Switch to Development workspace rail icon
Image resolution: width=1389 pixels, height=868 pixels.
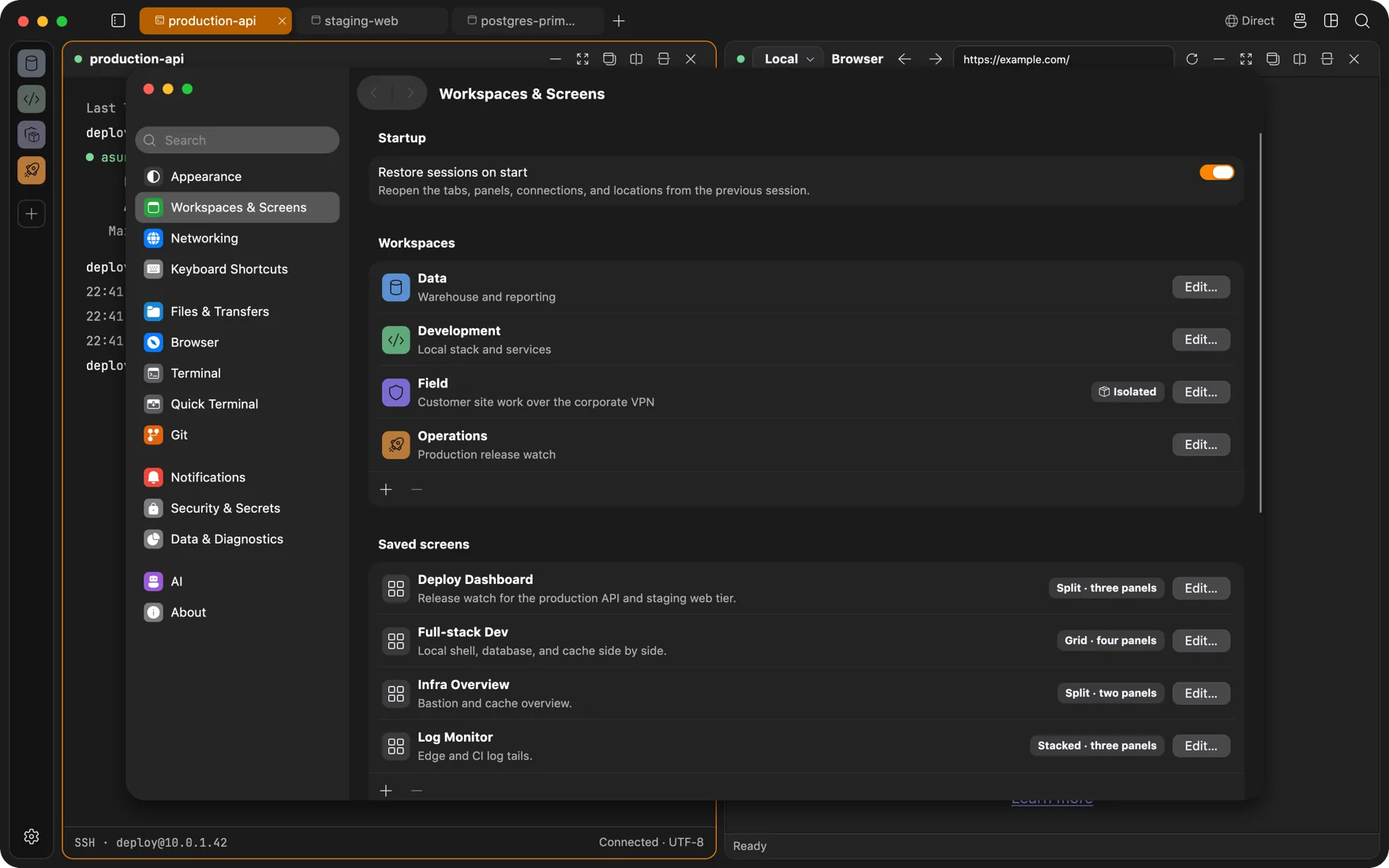(x=32, y=99)
